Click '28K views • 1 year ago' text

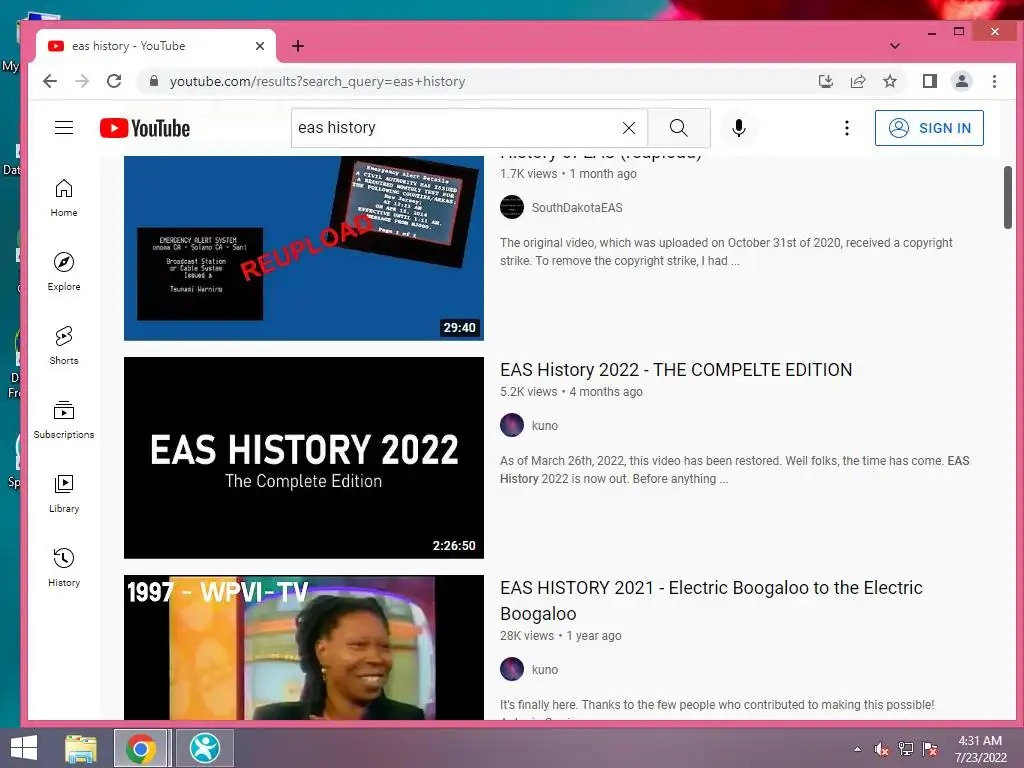point(561,635)
